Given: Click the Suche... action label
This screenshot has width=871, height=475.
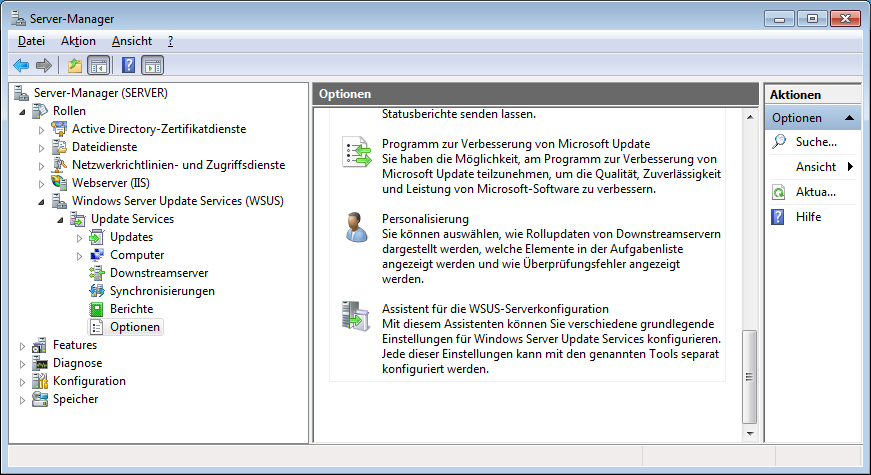Looking at the screenshot, I should 816,142.
